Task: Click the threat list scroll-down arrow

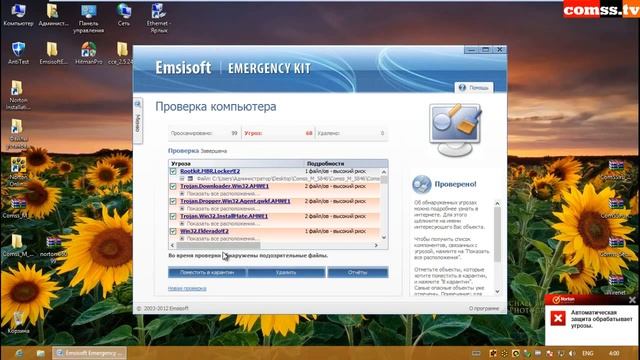Action: point(384,237)
